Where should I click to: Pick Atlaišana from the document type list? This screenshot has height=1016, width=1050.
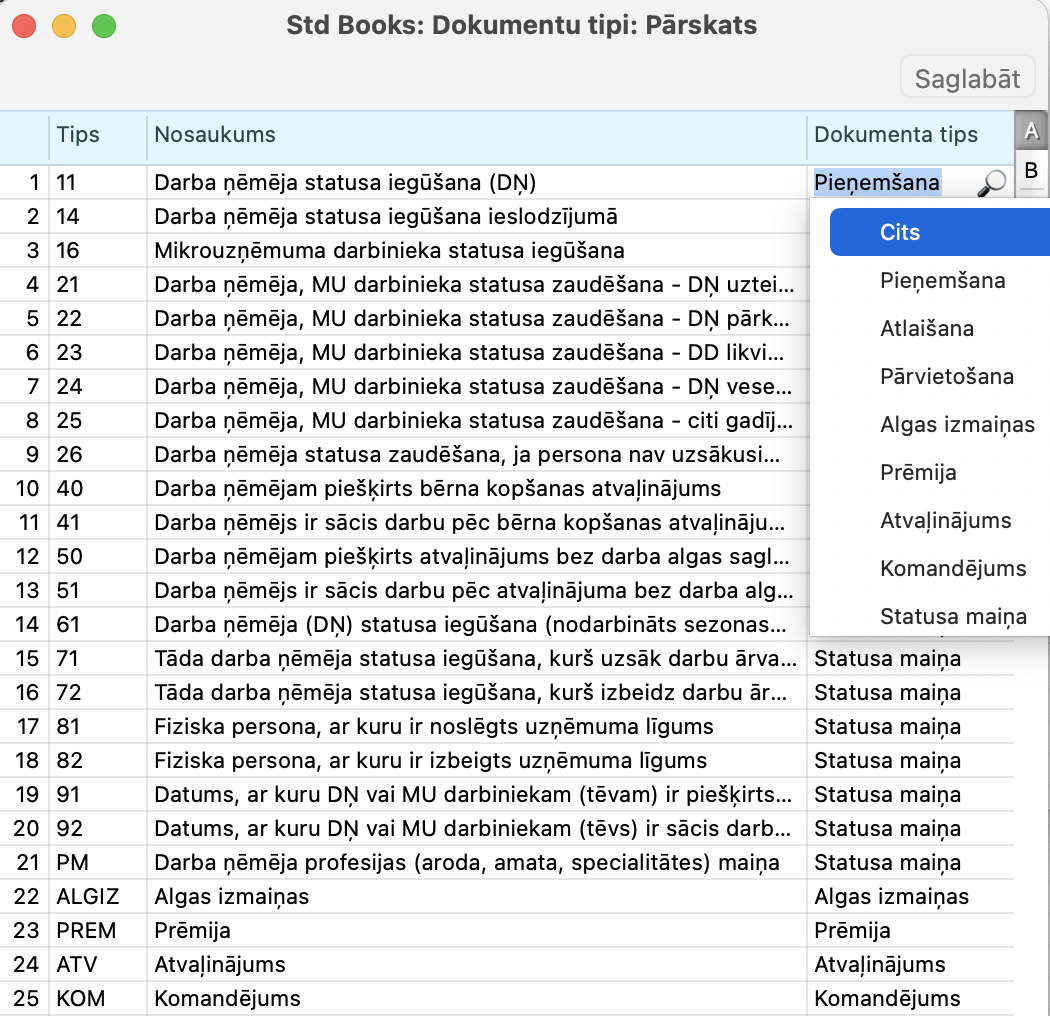926,329
